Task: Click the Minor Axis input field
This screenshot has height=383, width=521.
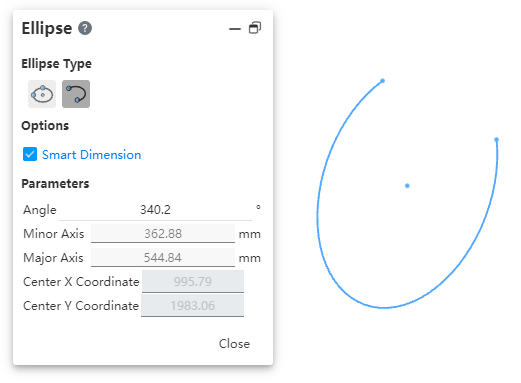Action: pos(163,234)
